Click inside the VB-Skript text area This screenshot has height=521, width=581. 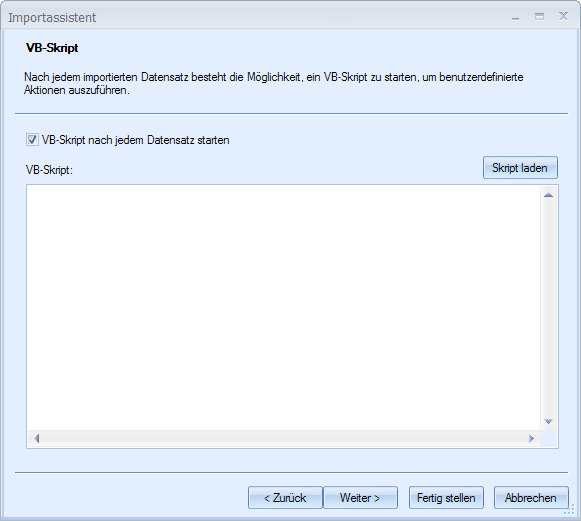coord(283,308)
